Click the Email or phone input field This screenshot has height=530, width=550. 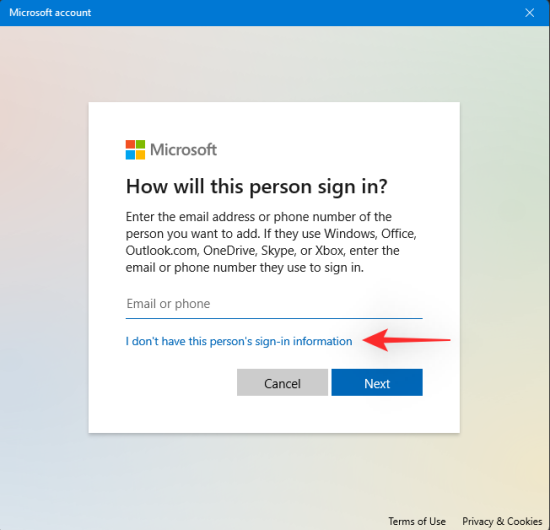pos(274,304)
